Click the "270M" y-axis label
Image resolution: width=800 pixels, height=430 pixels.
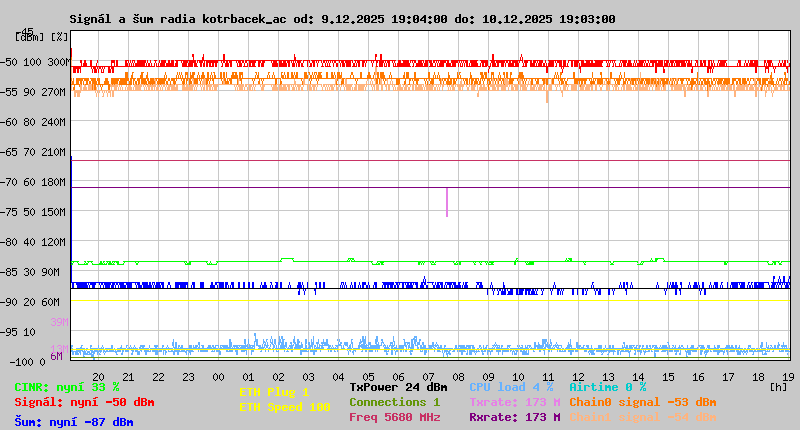coord(55,92)
